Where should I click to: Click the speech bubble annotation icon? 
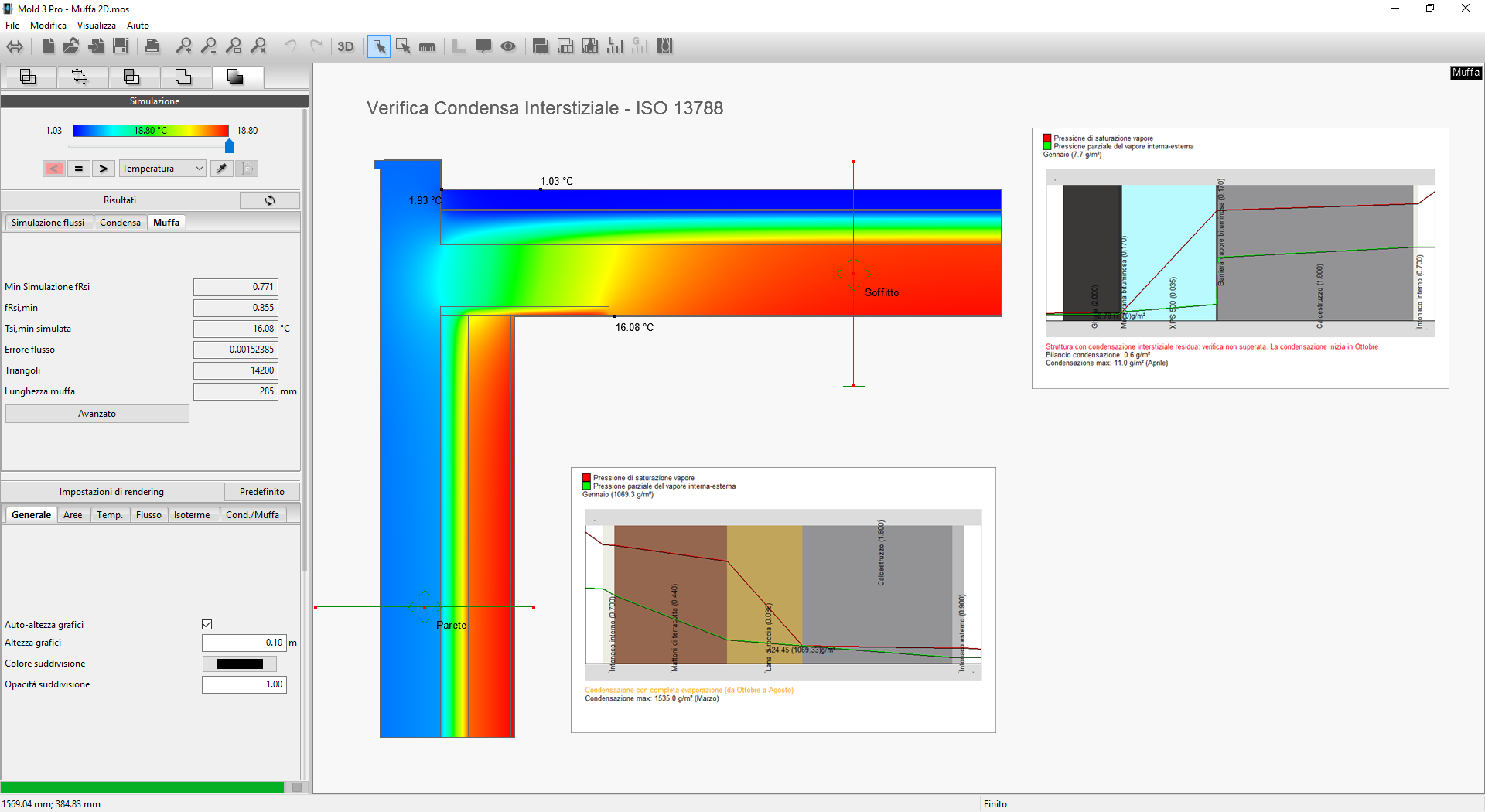(x=483, y=46)
